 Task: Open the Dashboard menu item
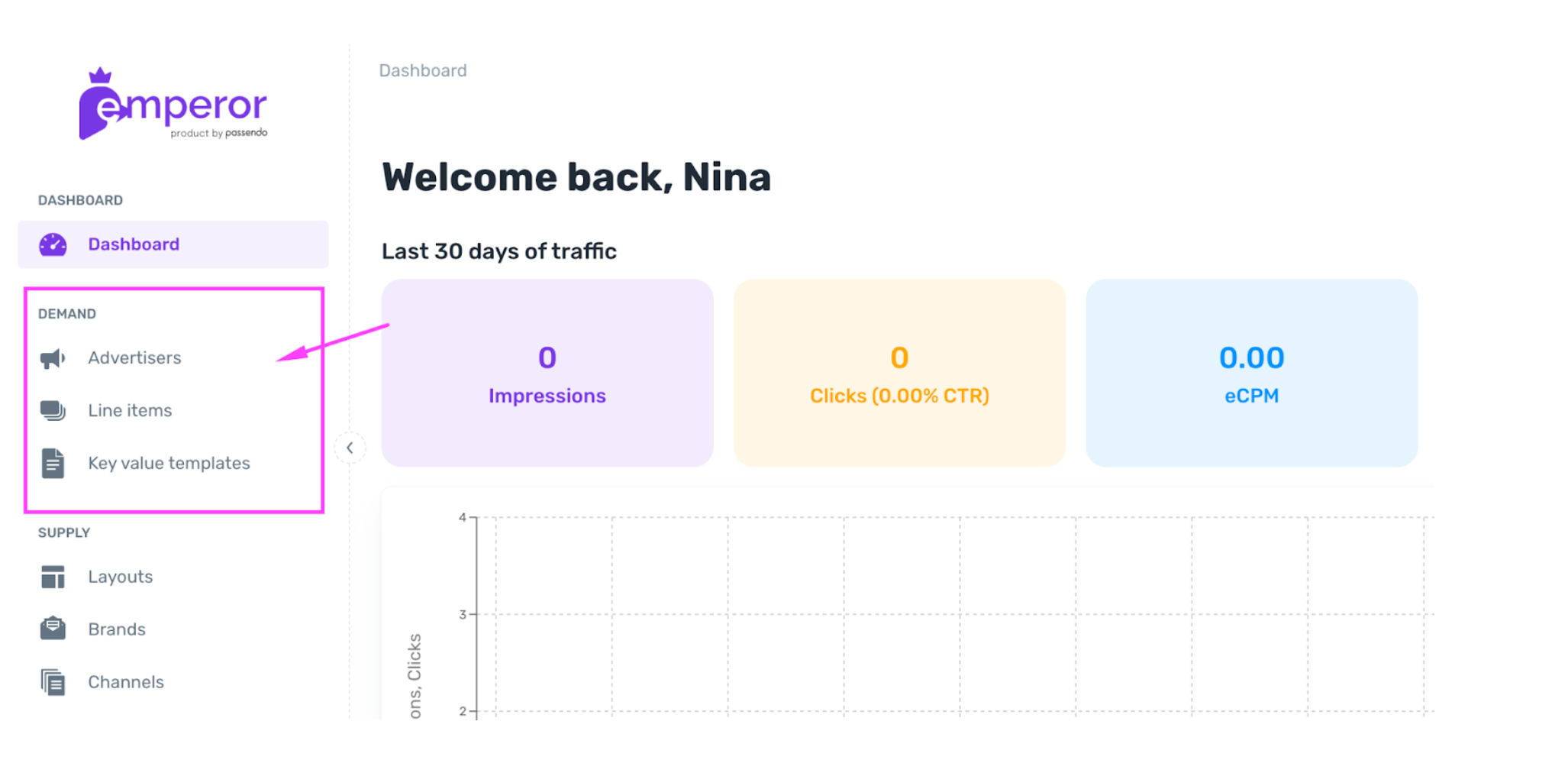[x=173, y=244]
